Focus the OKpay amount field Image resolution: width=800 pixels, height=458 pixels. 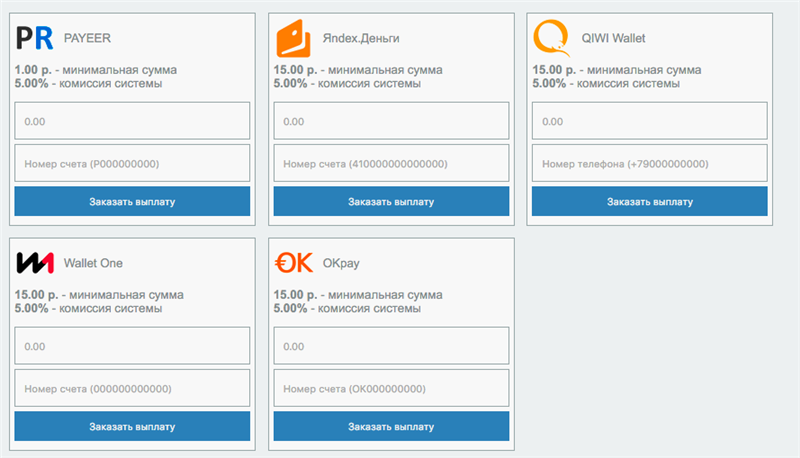click(391, 346)
